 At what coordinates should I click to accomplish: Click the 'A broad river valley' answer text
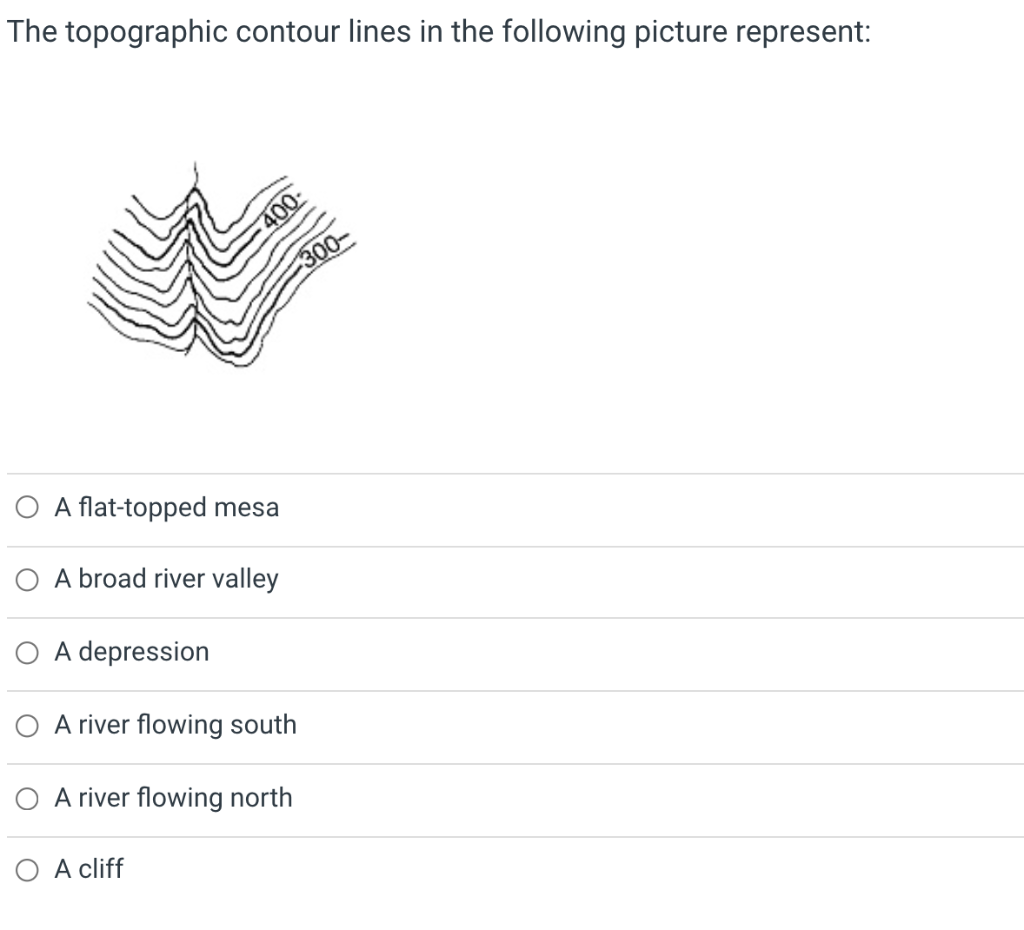click(166, 580)
